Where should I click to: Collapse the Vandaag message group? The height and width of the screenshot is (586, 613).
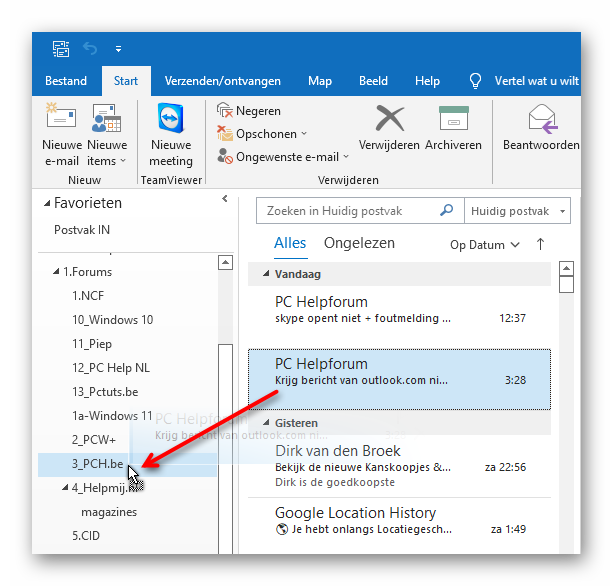pyautogui.click(x=266, y=274)
